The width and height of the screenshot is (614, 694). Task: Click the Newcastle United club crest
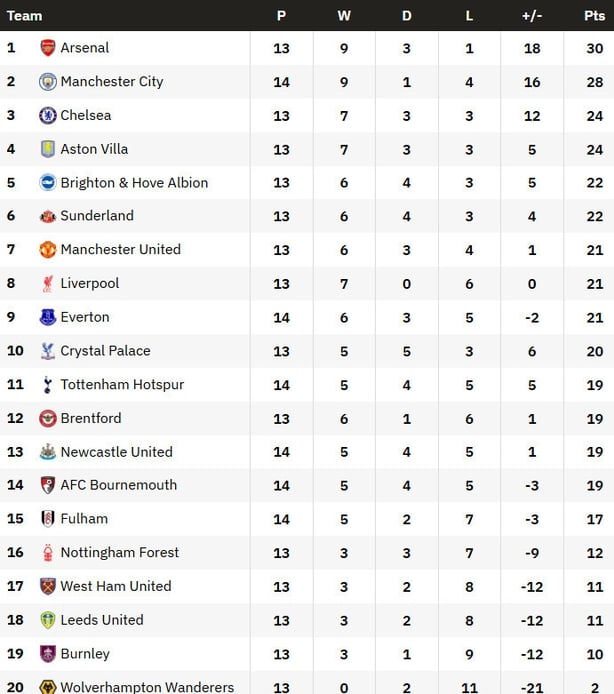[x=47, y=452]
